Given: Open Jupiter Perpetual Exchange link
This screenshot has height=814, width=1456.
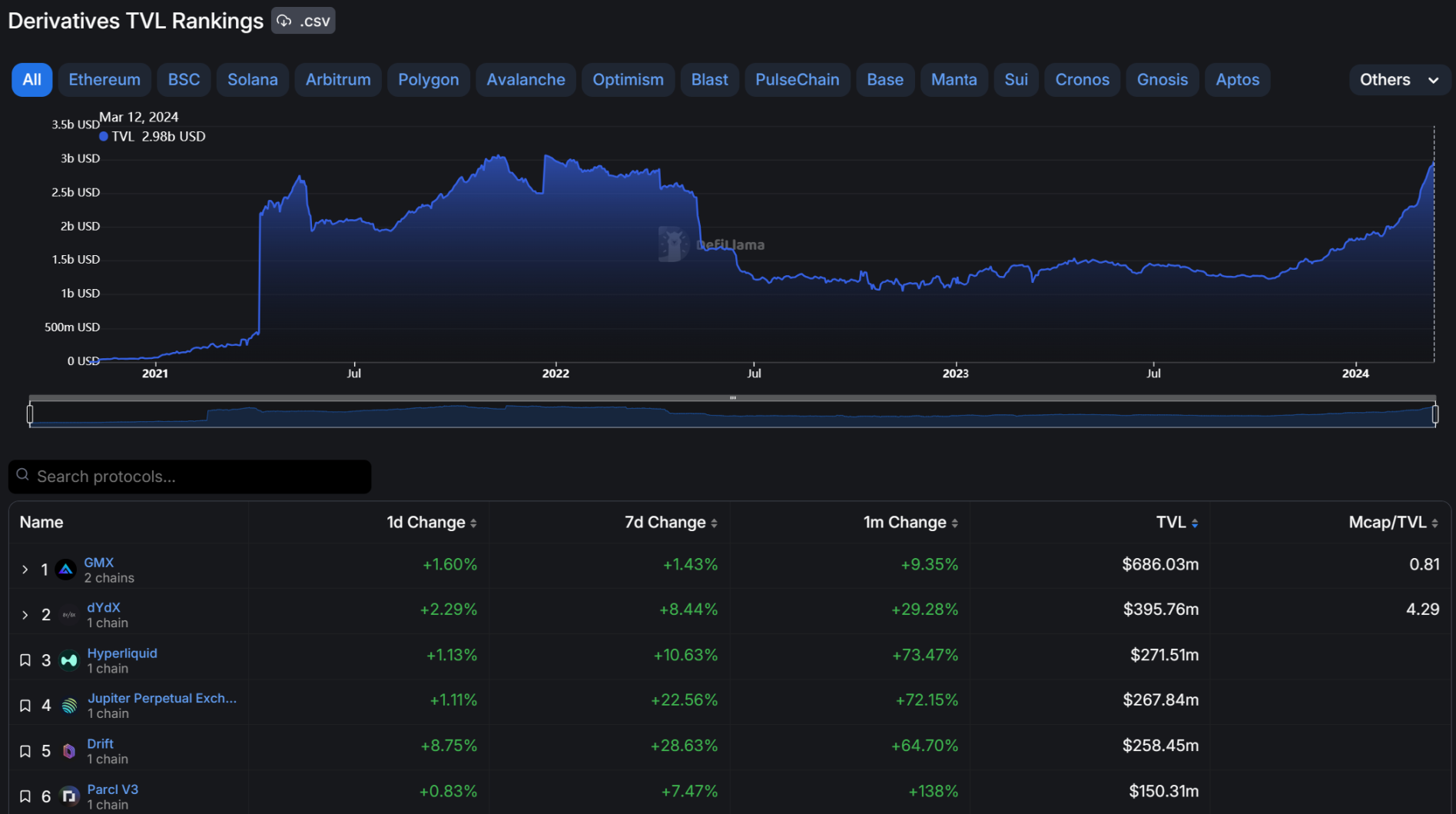Looking at the screenshot, I should coord(162,698).
